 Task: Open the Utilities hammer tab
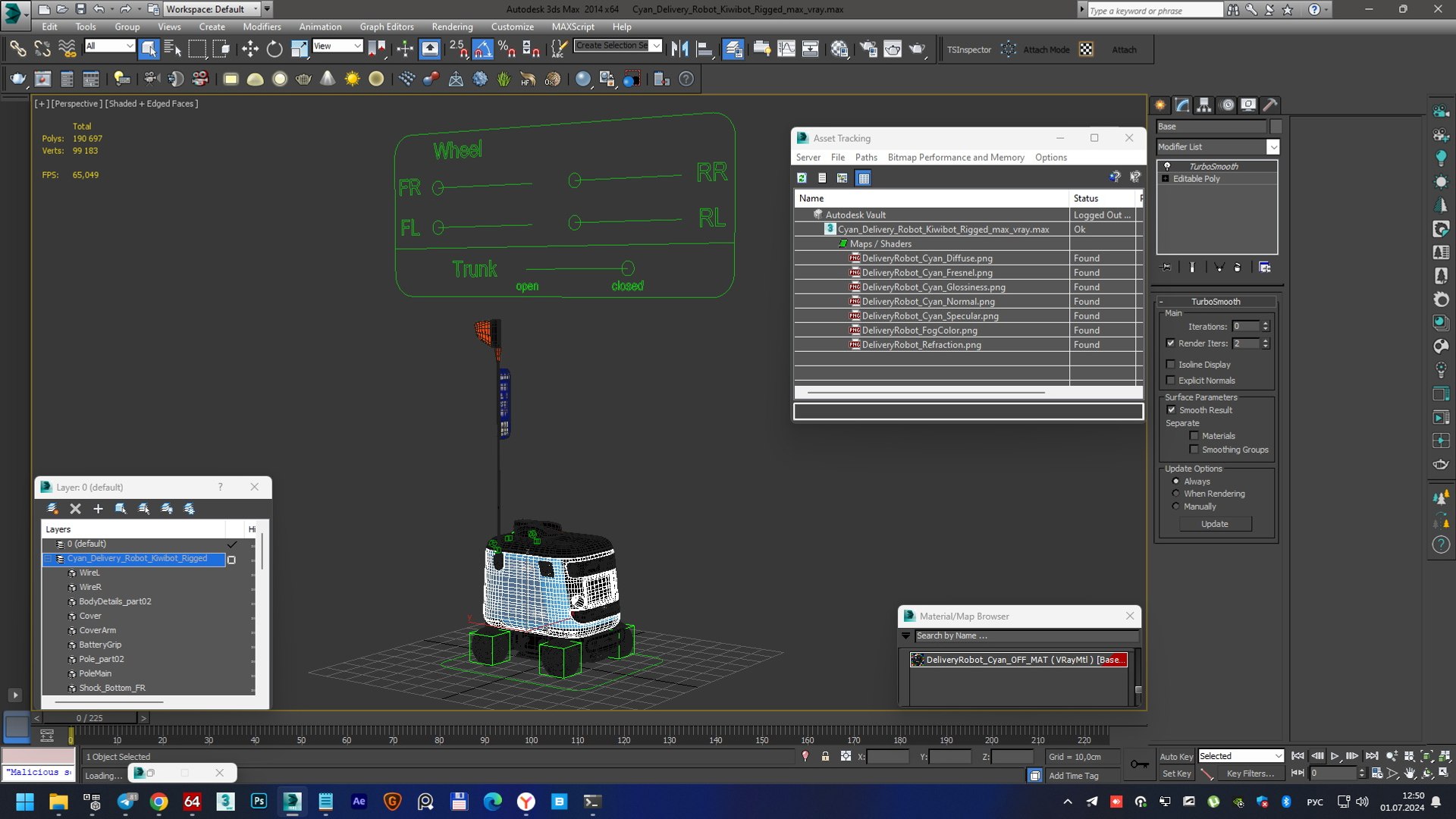(1270, 105)
